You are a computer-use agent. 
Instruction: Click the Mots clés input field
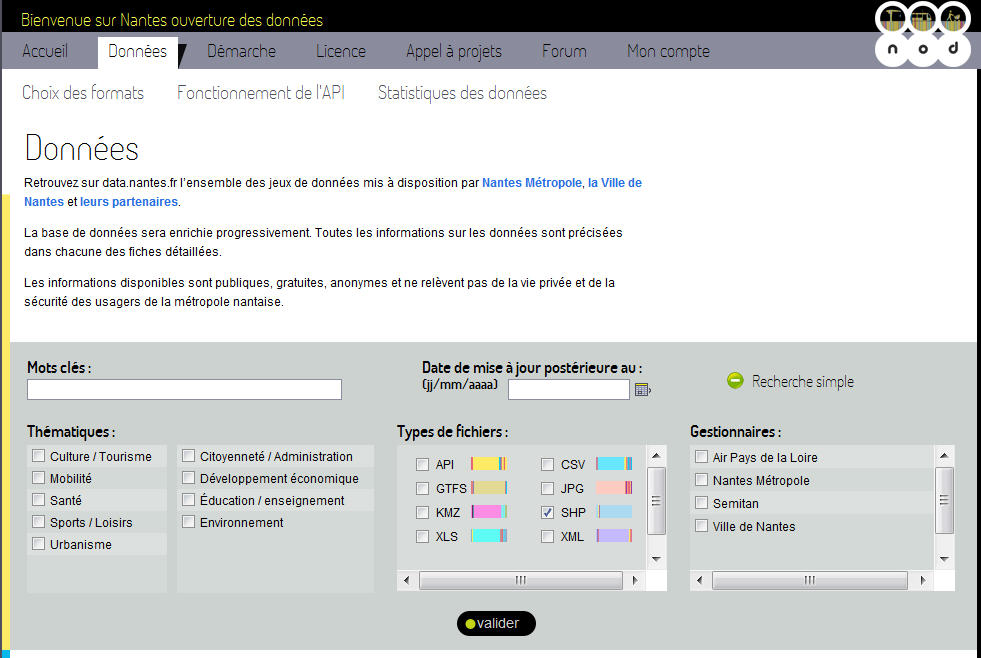(185, 389)
